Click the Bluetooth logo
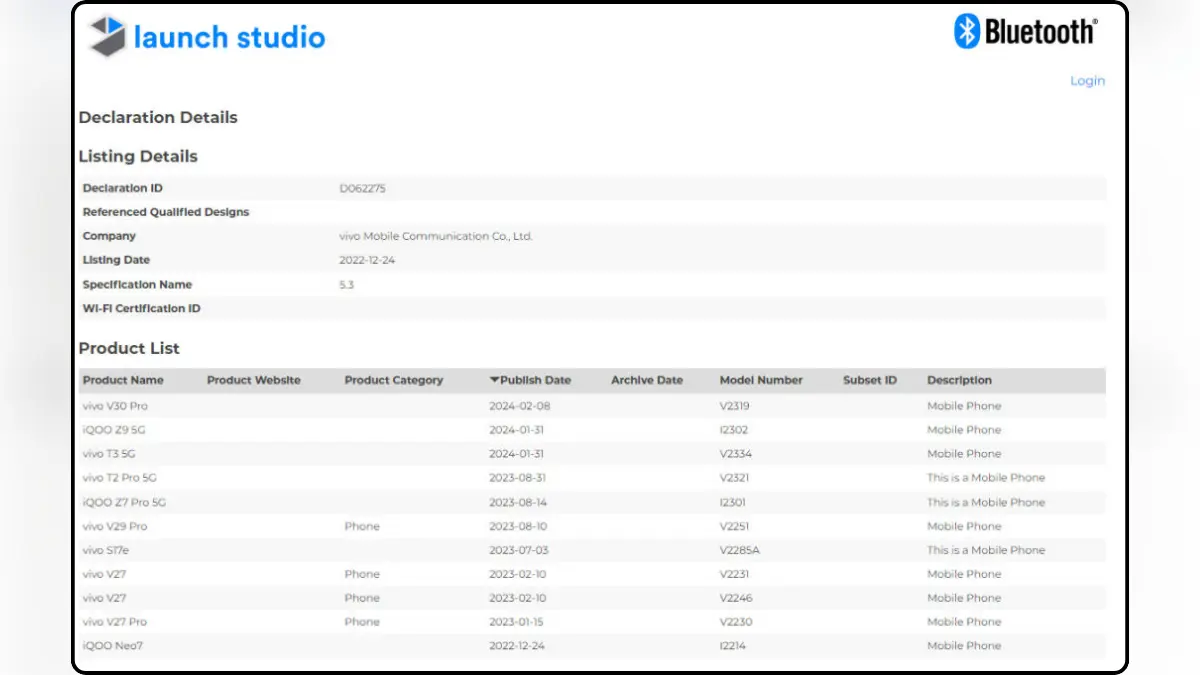 tap(1025, 31)
